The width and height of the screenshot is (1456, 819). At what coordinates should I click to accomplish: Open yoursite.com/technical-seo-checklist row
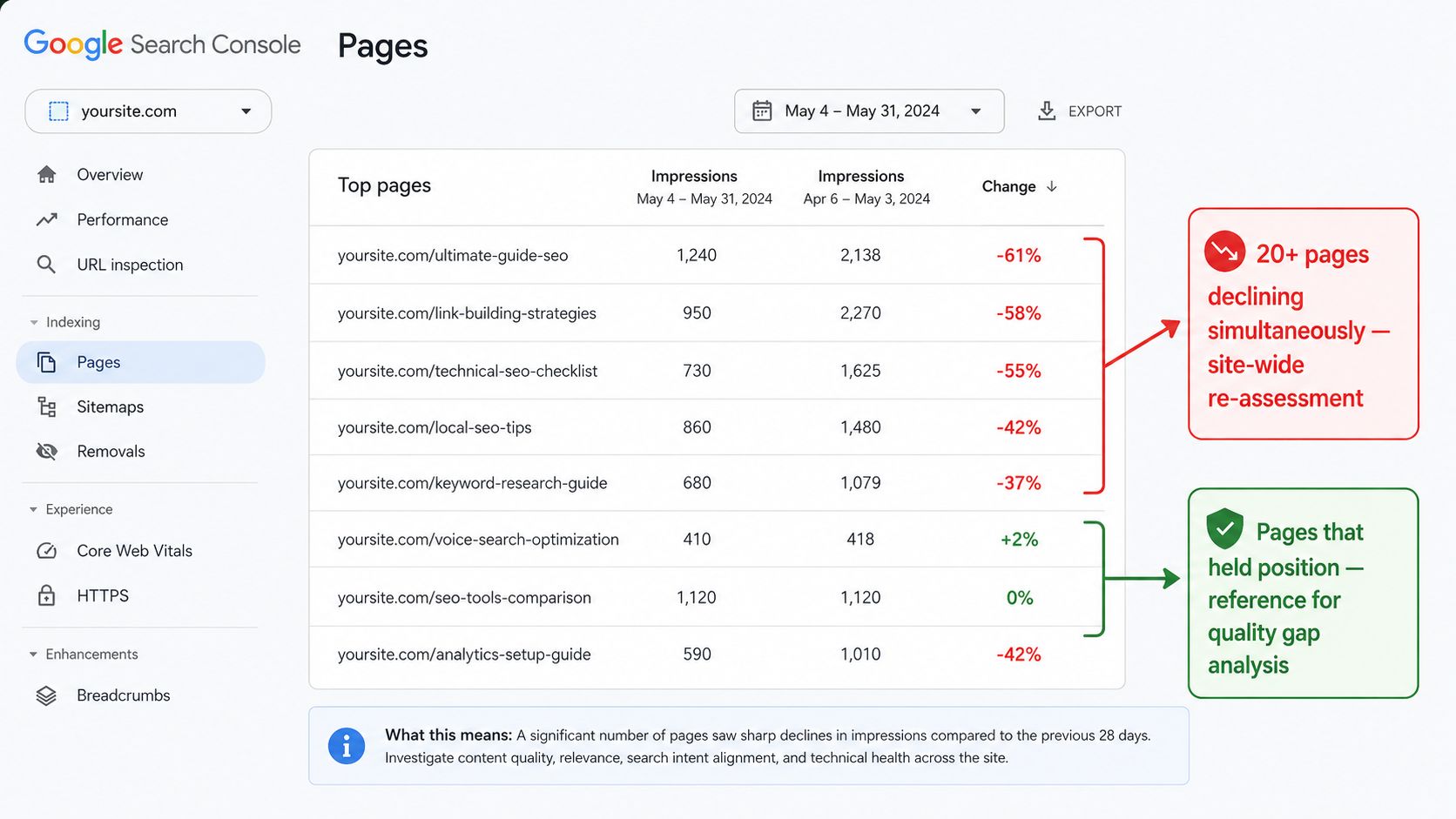coord(706,371)
